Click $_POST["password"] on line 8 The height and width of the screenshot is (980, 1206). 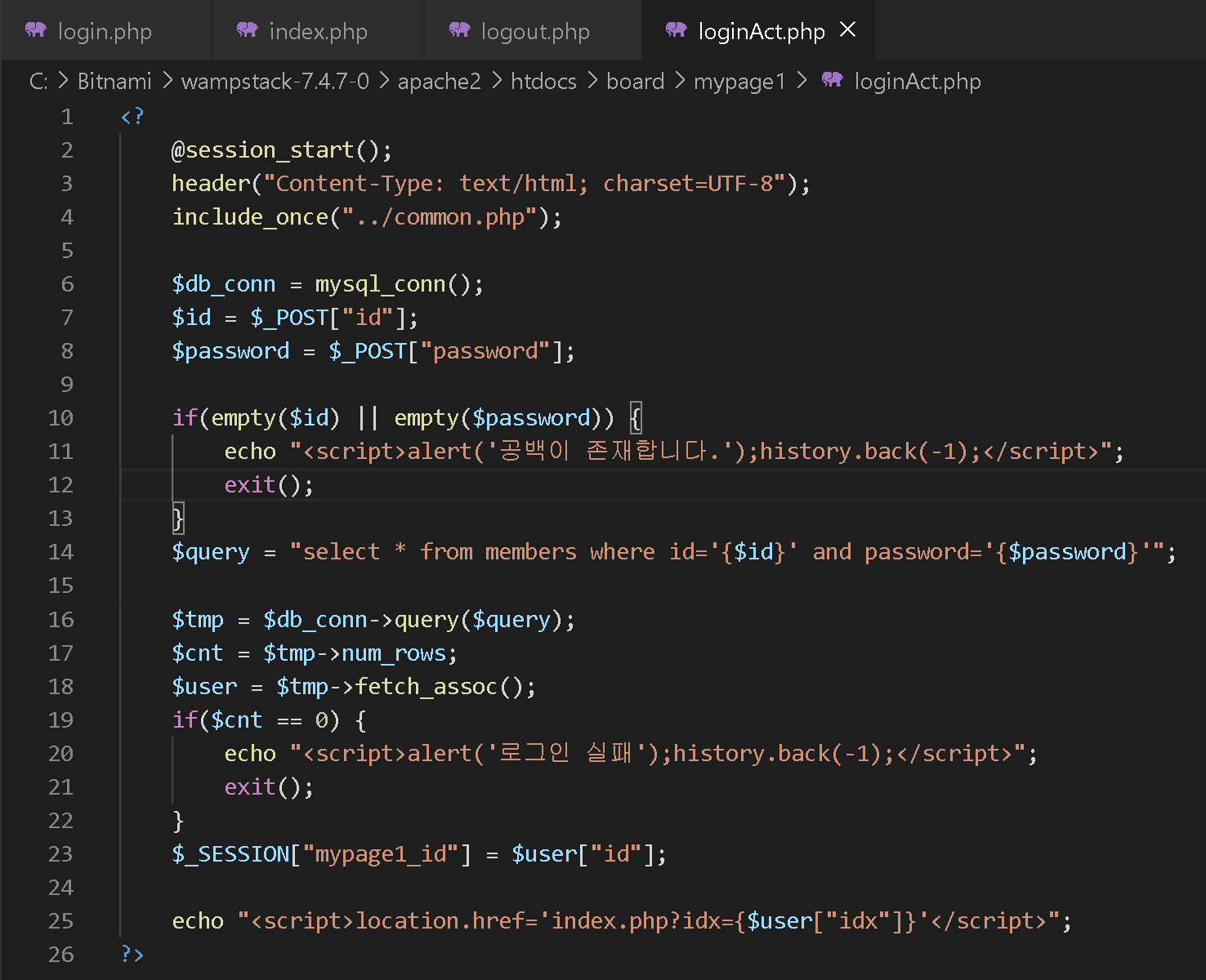pyautogui.click(x=445, y=351)
